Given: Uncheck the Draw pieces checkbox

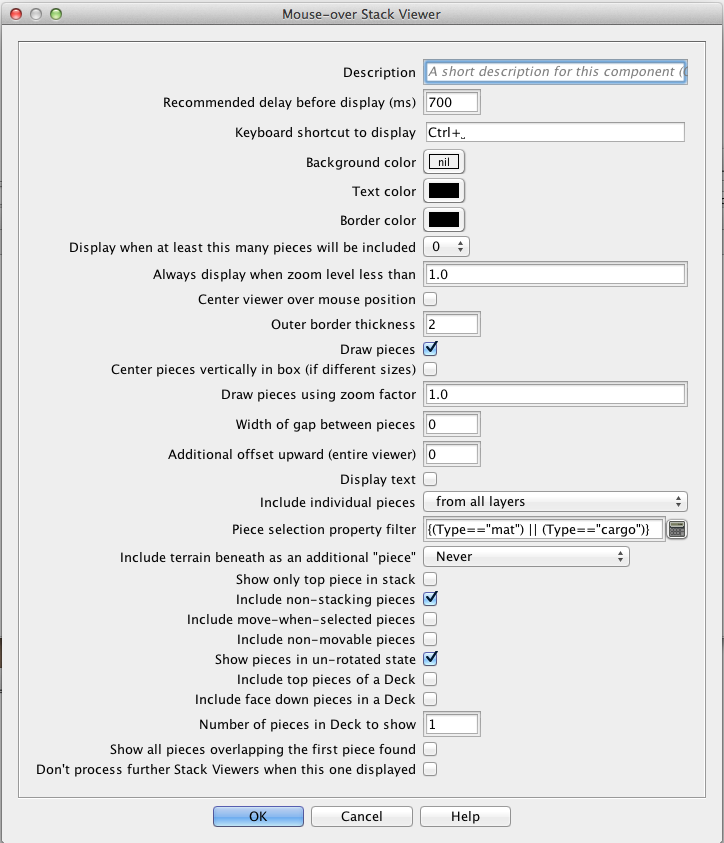Looking at the screenshot, I should point(430,349).
